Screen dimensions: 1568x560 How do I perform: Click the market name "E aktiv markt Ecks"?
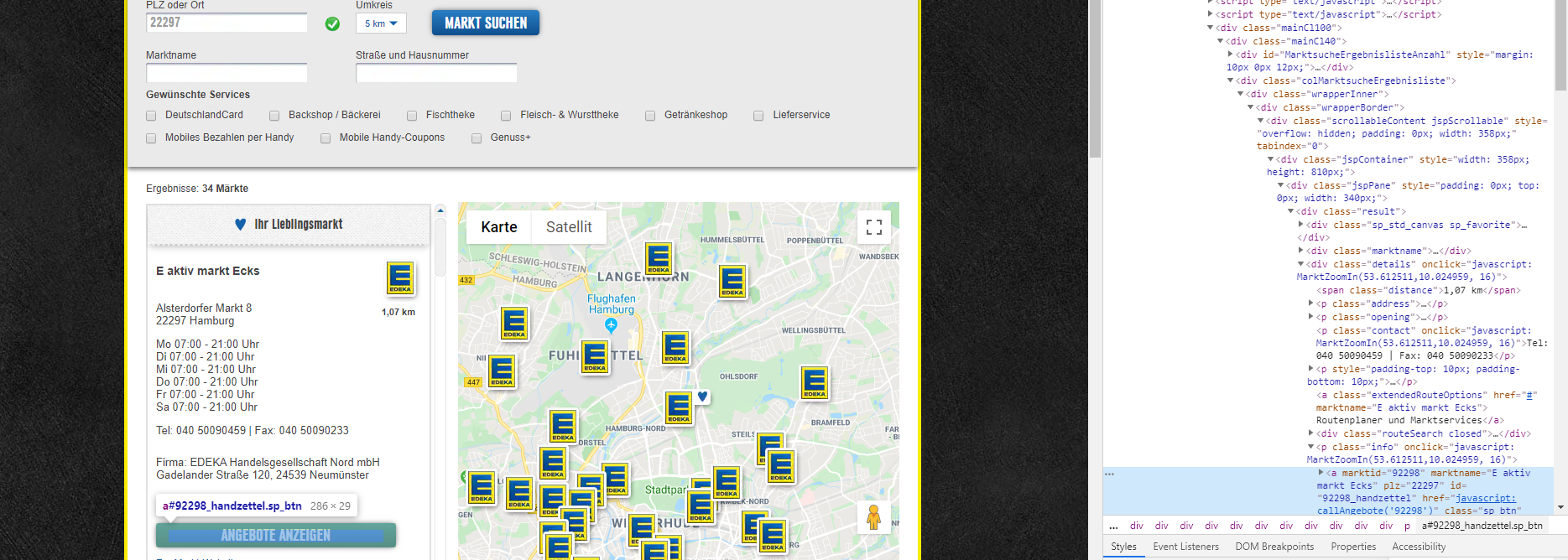[x=207, y=271]
